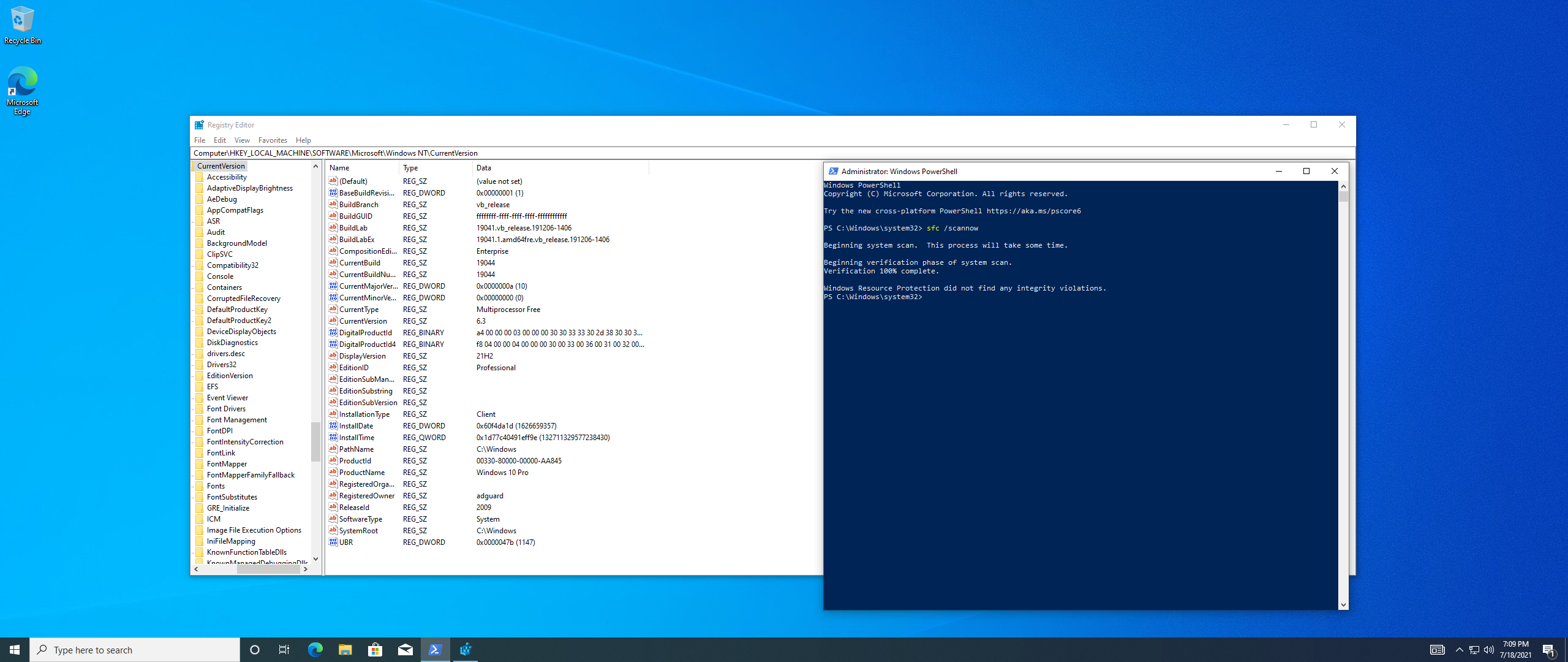Click tree pane scroll up arrow

[x=316, y=166]
